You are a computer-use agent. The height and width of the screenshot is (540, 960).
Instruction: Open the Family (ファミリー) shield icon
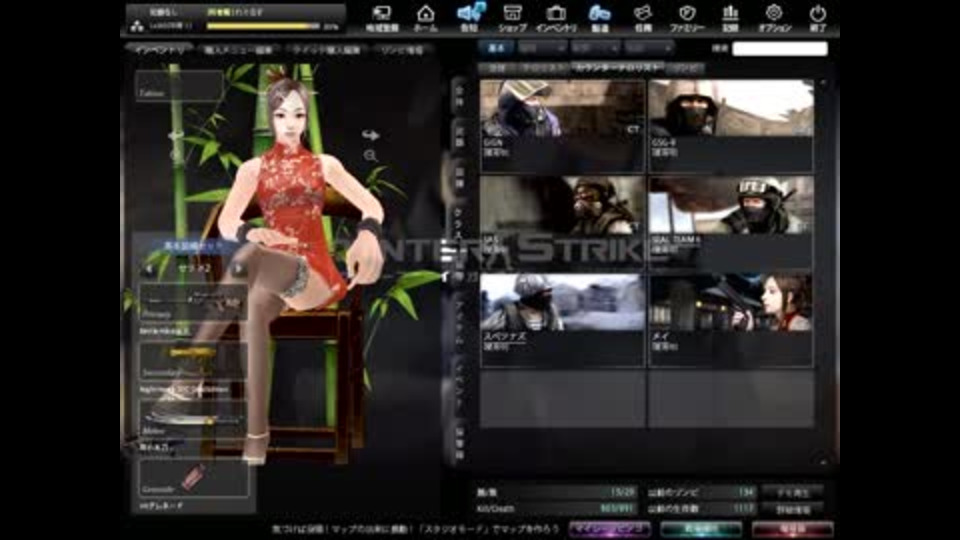click(686, 17)
